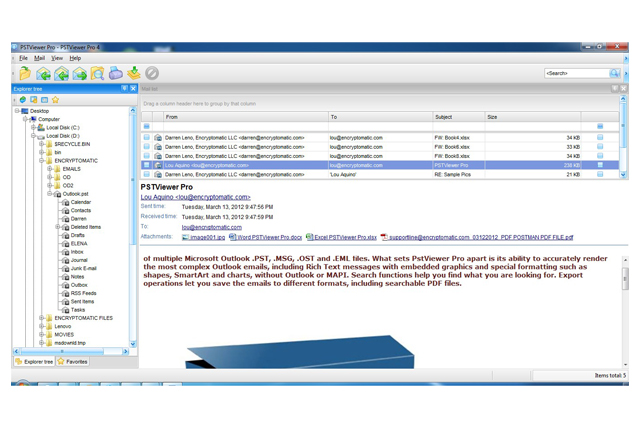
Task: Click the Forward message toolbar icon
Action: tap(80, 73)
